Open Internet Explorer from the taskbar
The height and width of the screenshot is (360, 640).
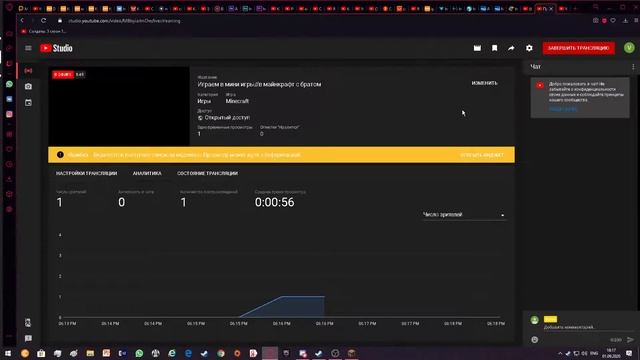pos(172,353)
